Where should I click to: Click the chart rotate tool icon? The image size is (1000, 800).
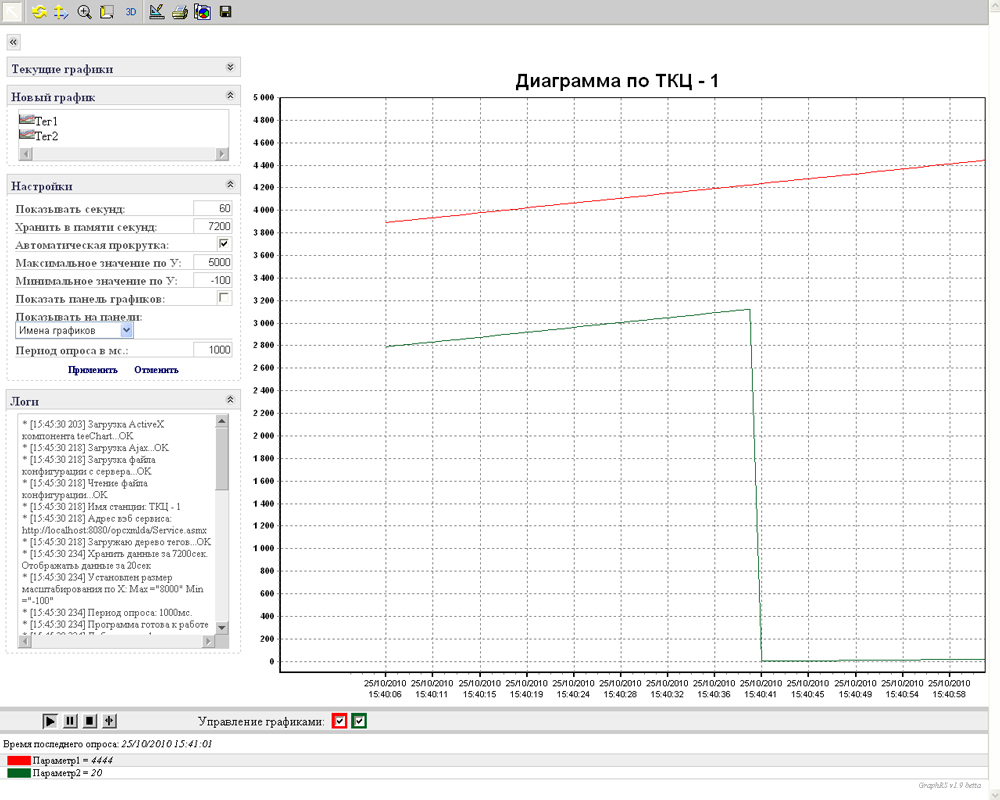tap(38, 12)
